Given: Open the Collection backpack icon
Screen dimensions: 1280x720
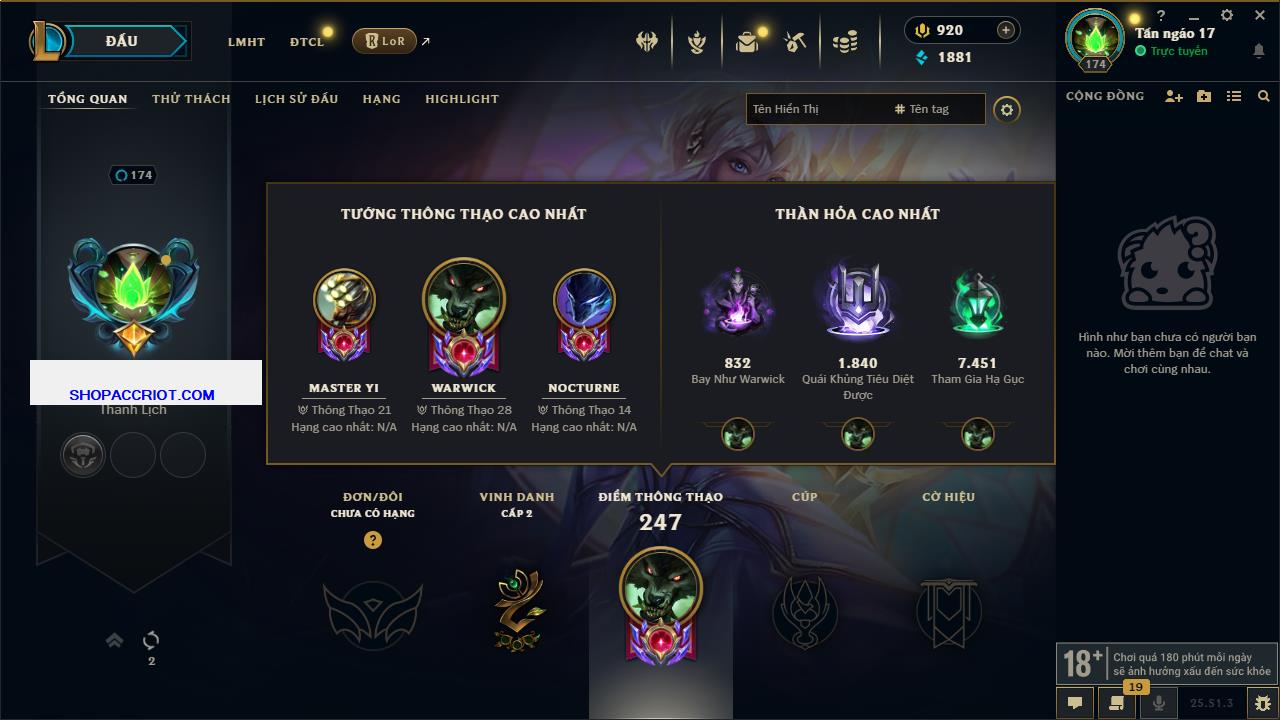Looking at the screenshot, I should [746, 42].
